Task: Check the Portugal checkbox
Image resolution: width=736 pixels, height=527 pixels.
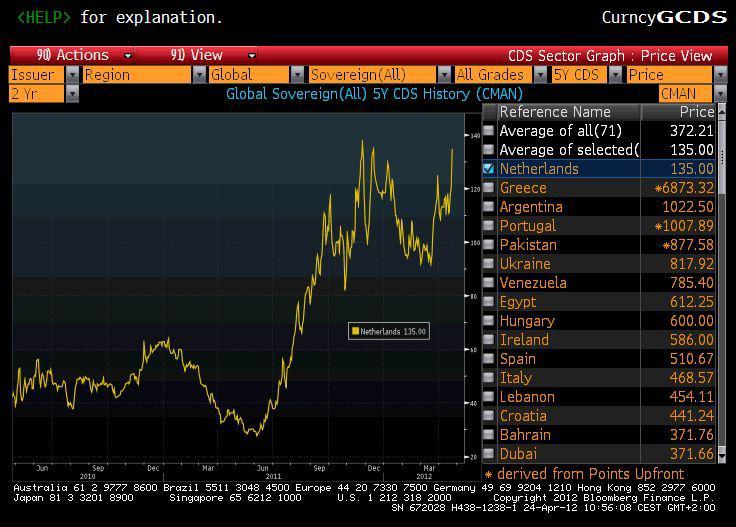Action: (x=489, y=226)
